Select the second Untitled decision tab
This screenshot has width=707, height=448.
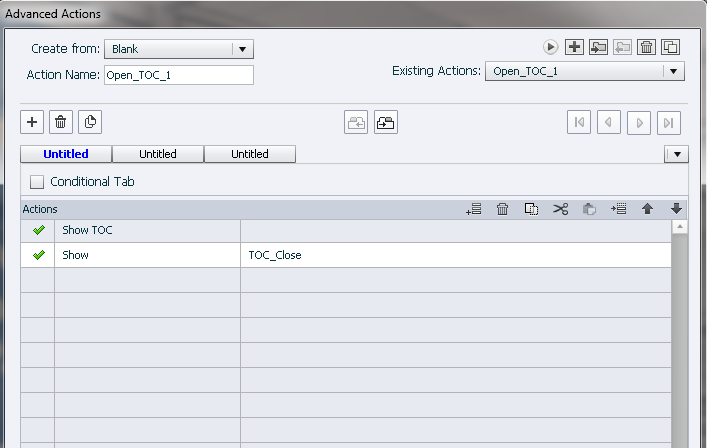tap(157, 154)
